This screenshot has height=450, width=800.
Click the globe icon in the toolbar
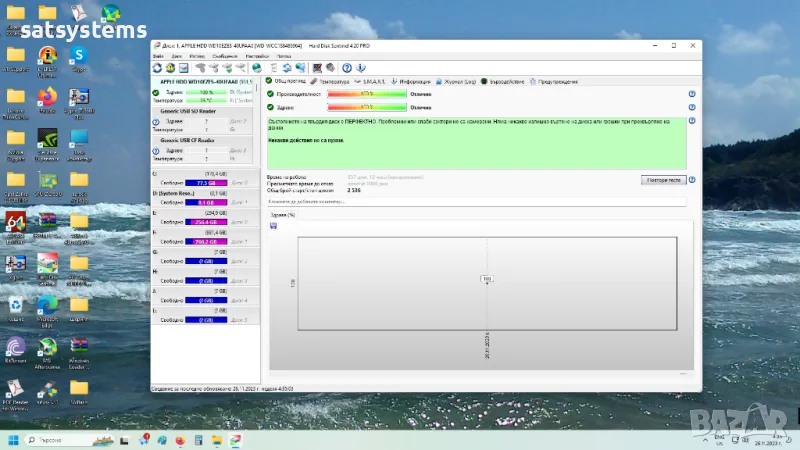[x=257, y=68]
